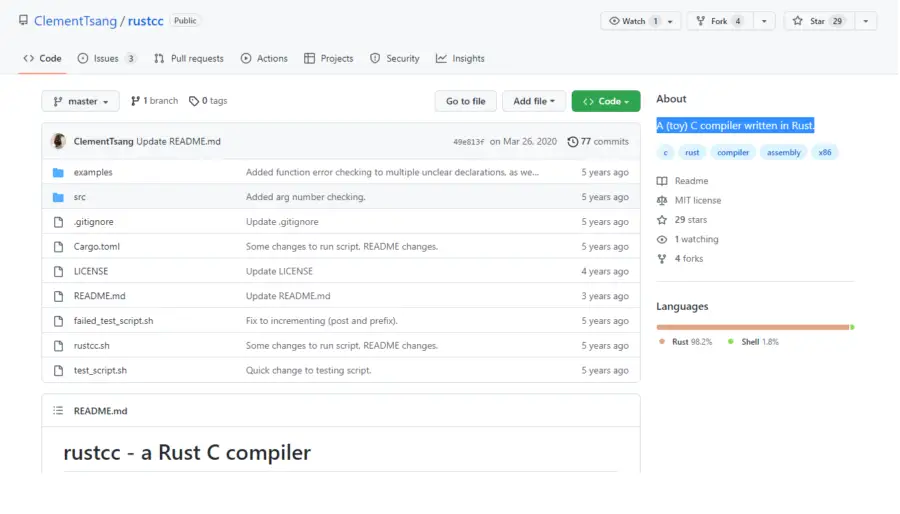This screenshot has width=900, height=514.
Task: Expand the Add file dropdown
Action: tap(533, 101)
